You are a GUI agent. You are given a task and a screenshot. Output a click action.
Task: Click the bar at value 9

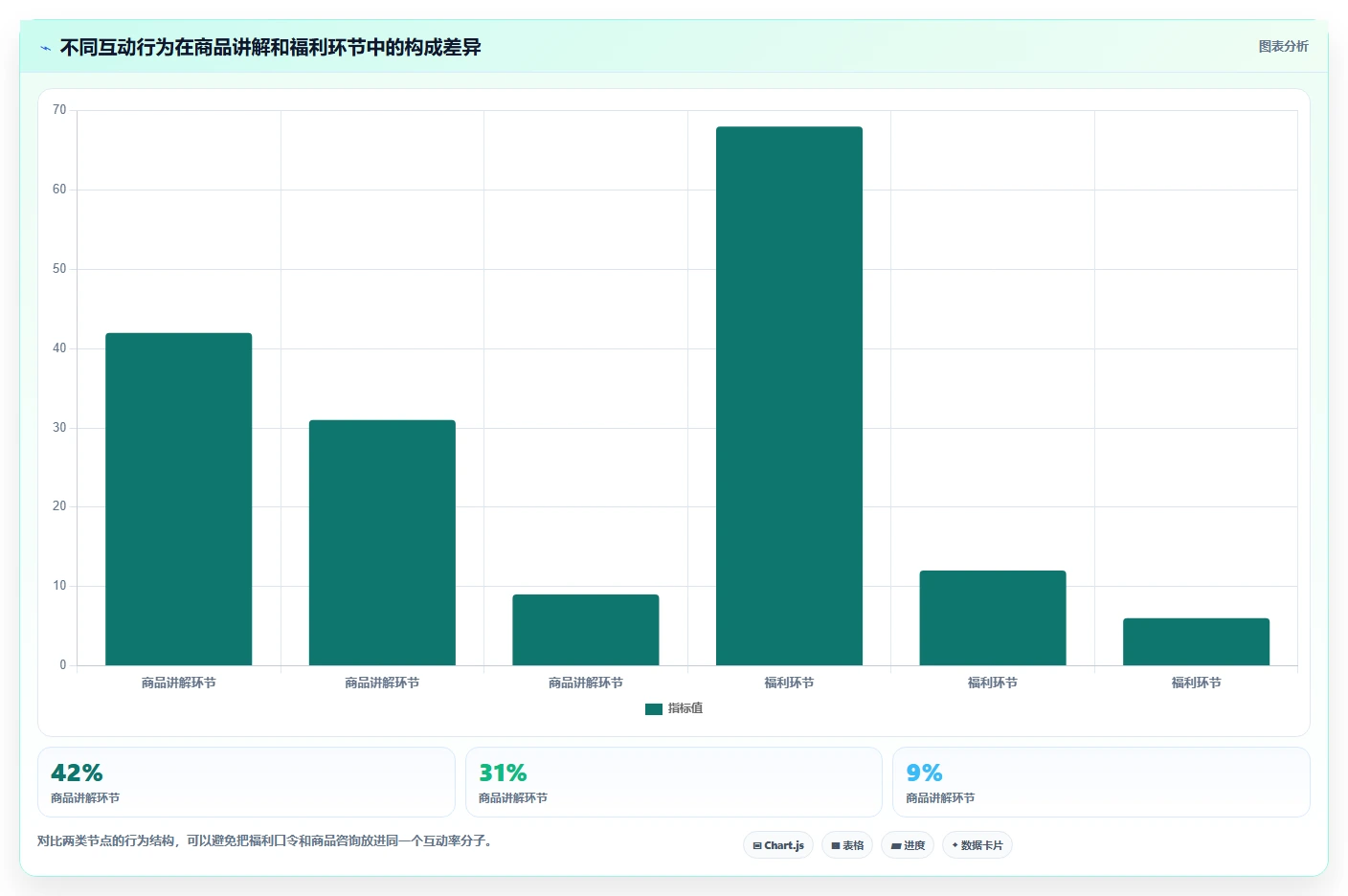tap(586, 630)
